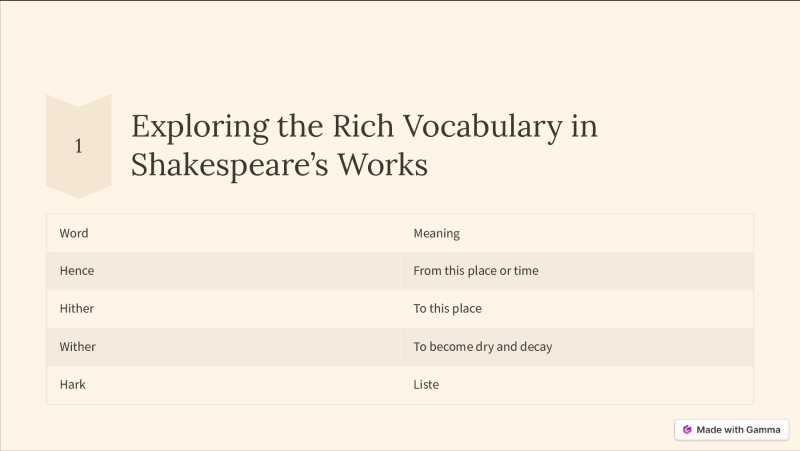Viewport: 800px width, 451px height.
Task: Click the slide title about Shakespeare's vocabulary
Action: click(x=364, y=145)
